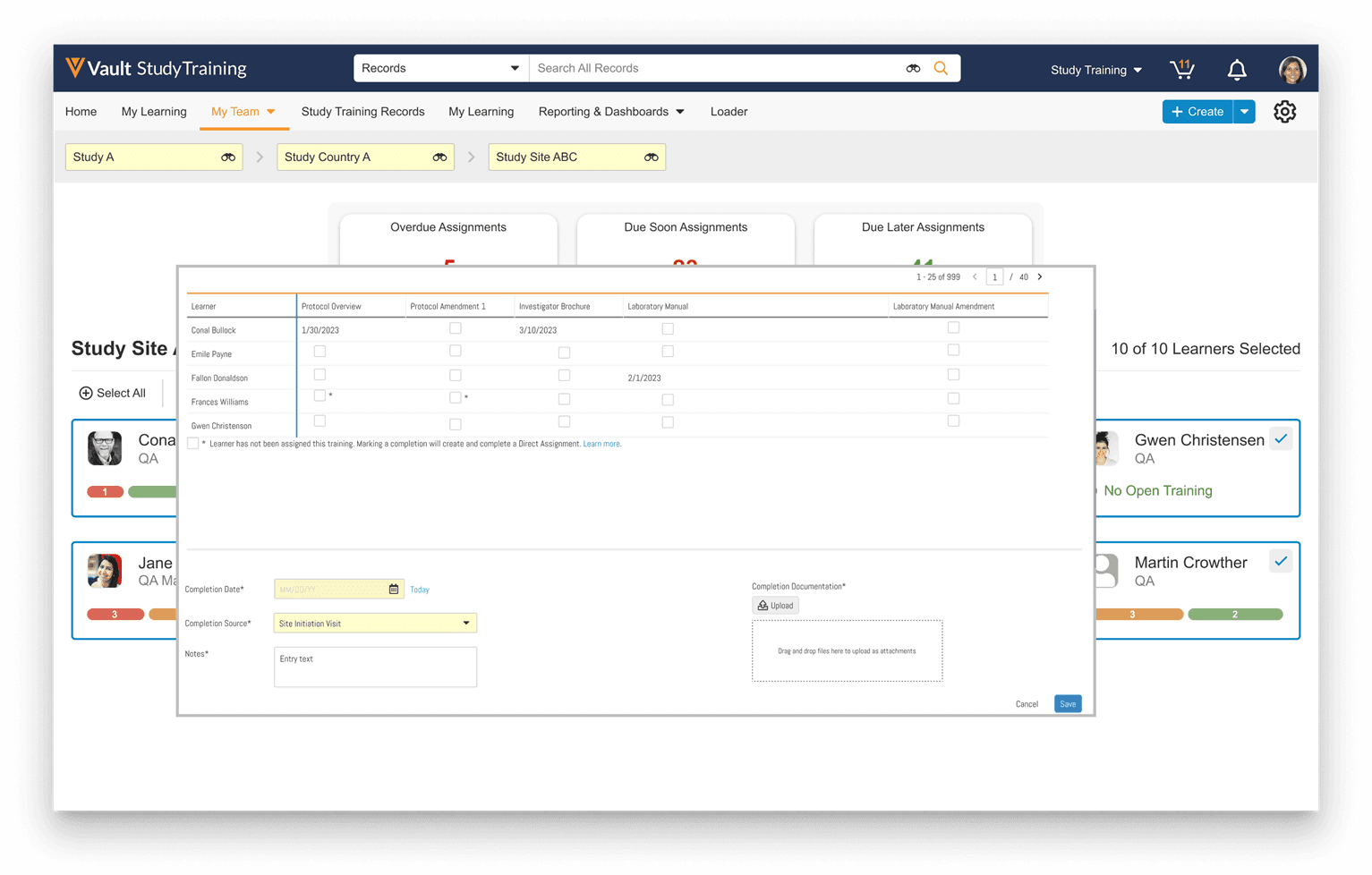Open advanced search binoculars in search bar
Screen dimensions: 1372x875
913,68
